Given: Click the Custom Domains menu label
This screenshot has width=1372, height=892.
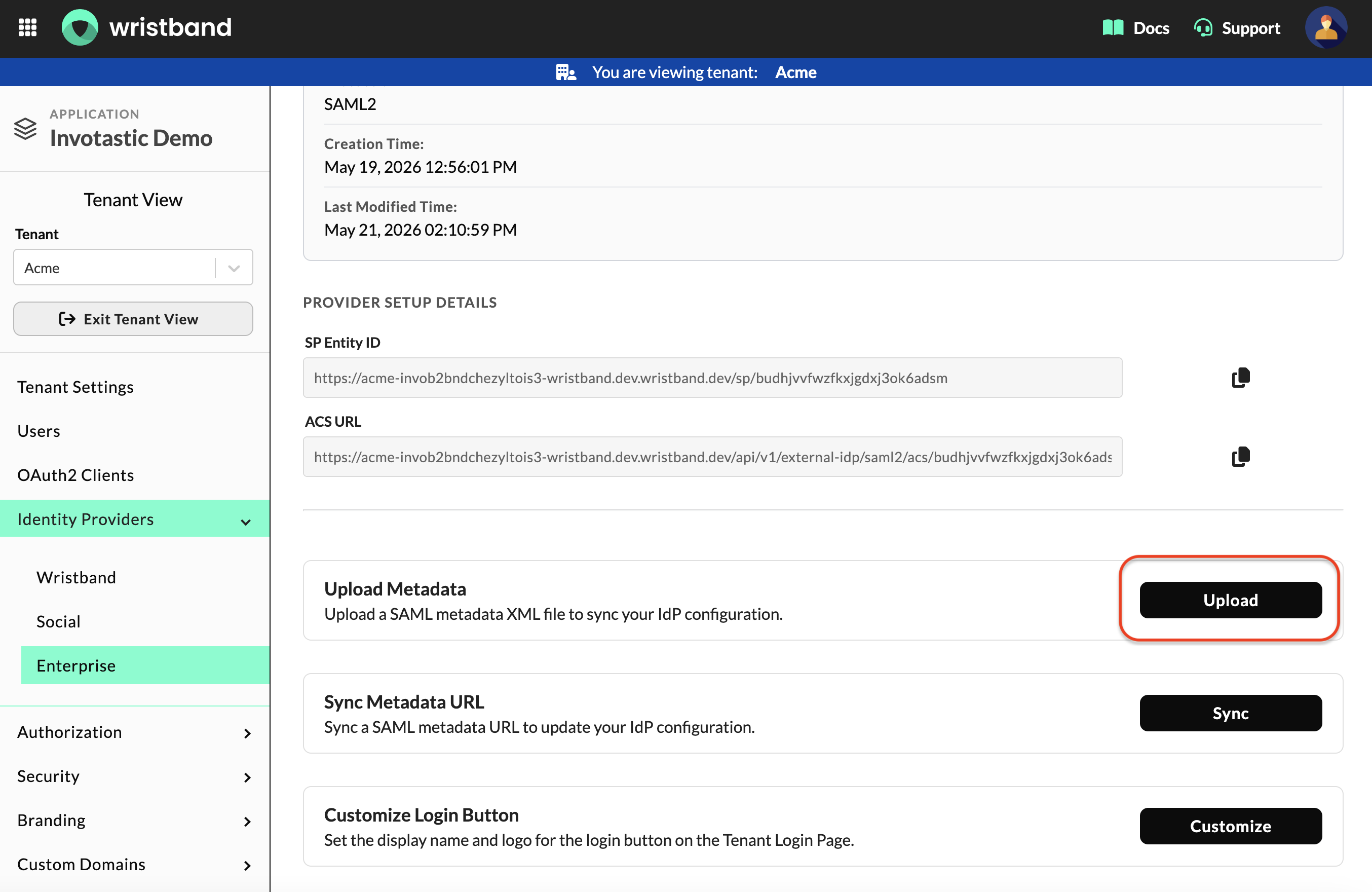Looking at the screenshot, I should click(81, 864).
